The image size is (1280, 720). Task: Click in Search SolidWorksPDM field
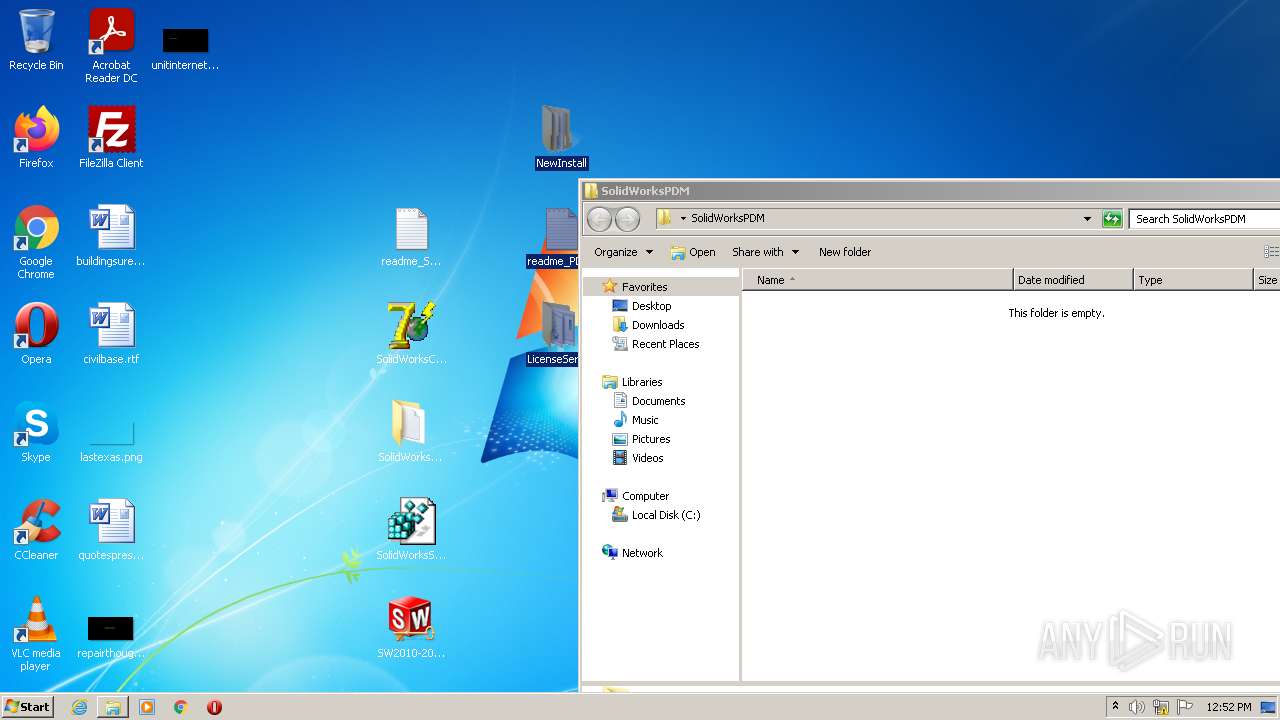click(x=1205, y=219)
